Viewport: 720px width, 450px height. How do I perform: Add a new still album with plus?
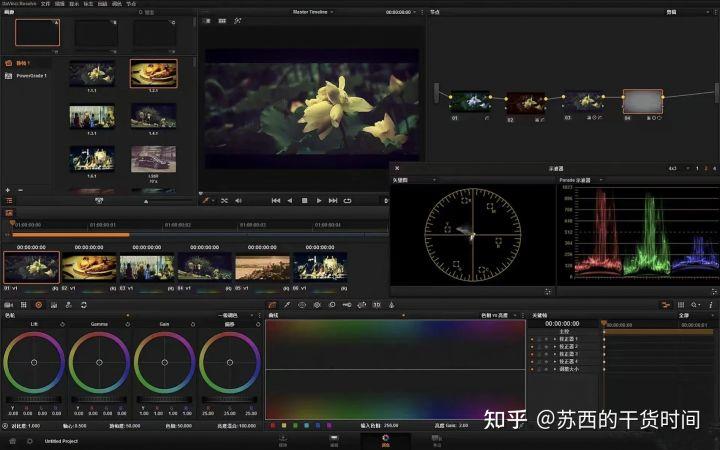pos(8,190)
